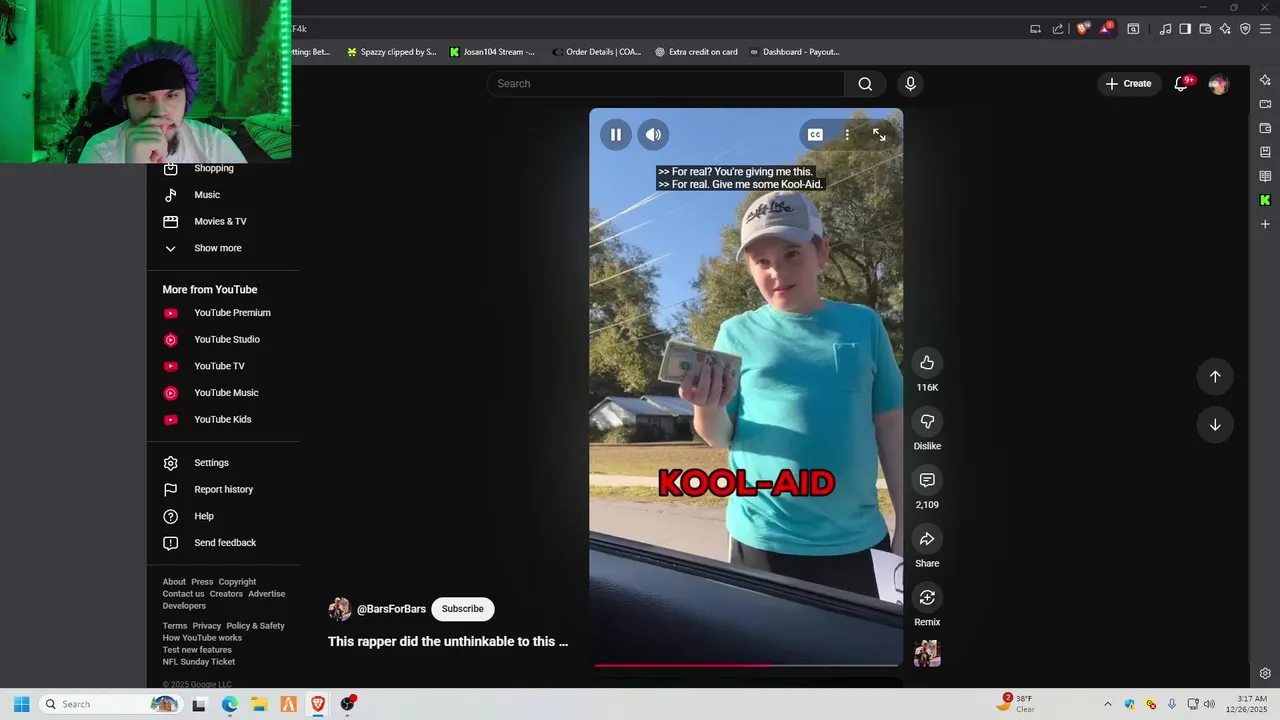Click the Brave Rewards triangle icon
The image size is (1280, 720).
tap(1106, 29)
